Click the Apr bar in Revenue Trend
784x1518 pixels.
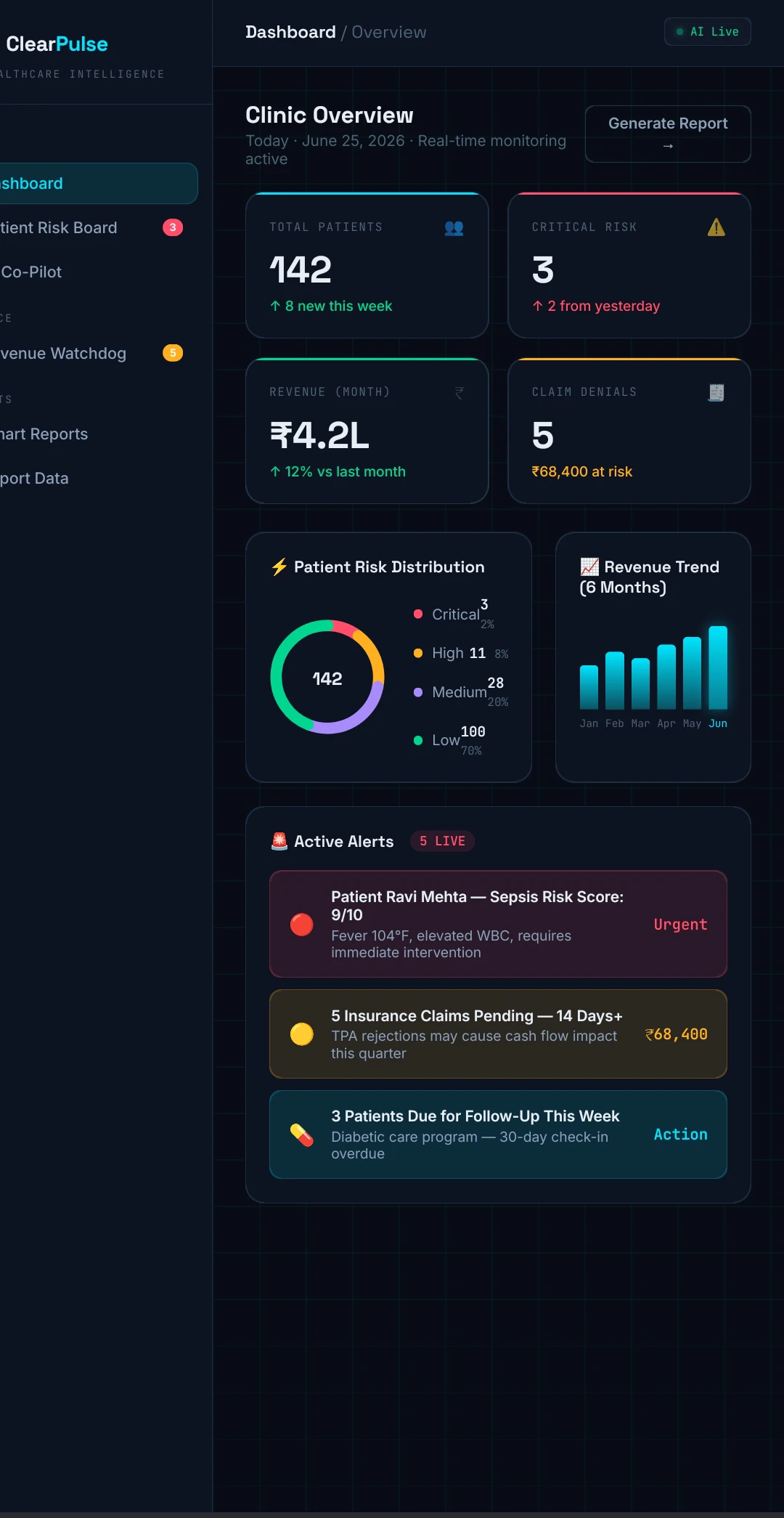666,676
